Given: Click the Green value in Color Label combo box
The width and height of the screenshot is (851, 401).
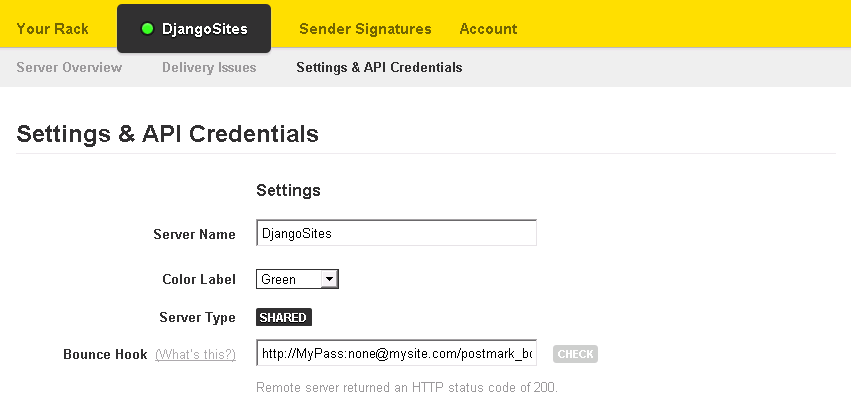Looking at the screenshot, I should pos(288,279).
